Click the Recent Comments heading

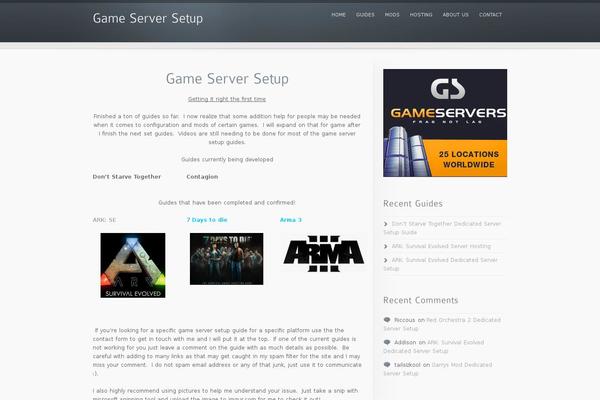(421, 300)
